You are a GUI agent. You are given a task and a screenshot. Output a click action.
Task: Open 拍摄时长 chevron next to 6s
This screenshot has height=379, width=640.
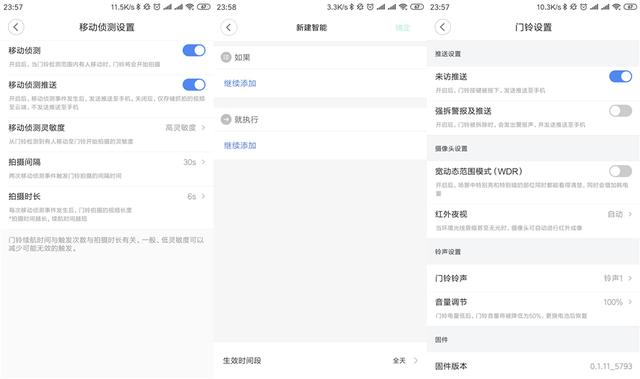203,196
